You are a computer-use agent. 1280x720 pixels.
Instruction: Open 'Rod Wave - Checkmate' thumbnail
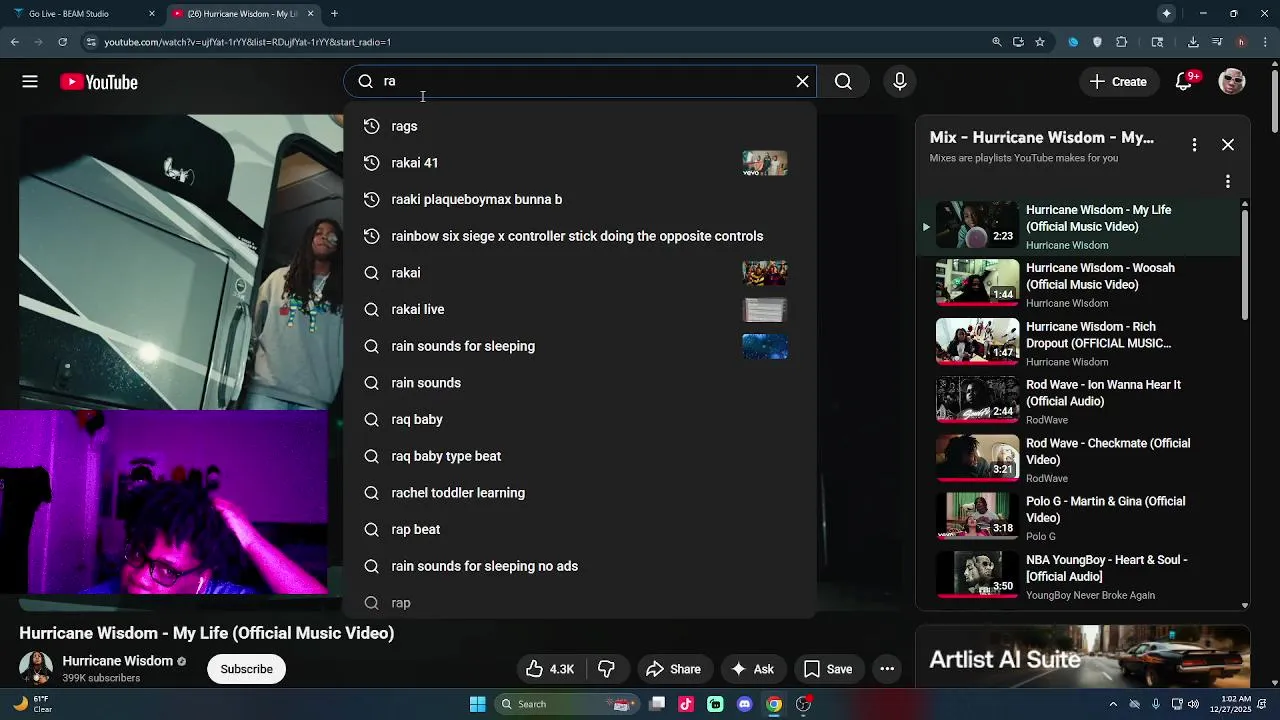coord(977,459)
